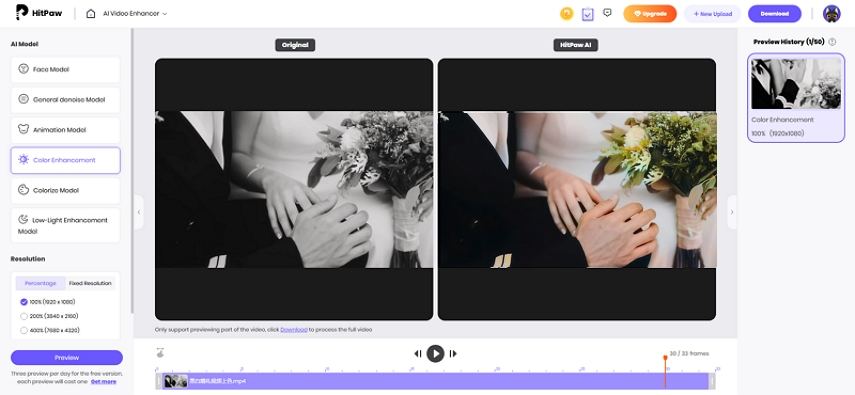The width and height of the screenshot is (855, 395).
Task: Click the orange Upgrade button
Action: pyautogui.click(x=650, y=14)
